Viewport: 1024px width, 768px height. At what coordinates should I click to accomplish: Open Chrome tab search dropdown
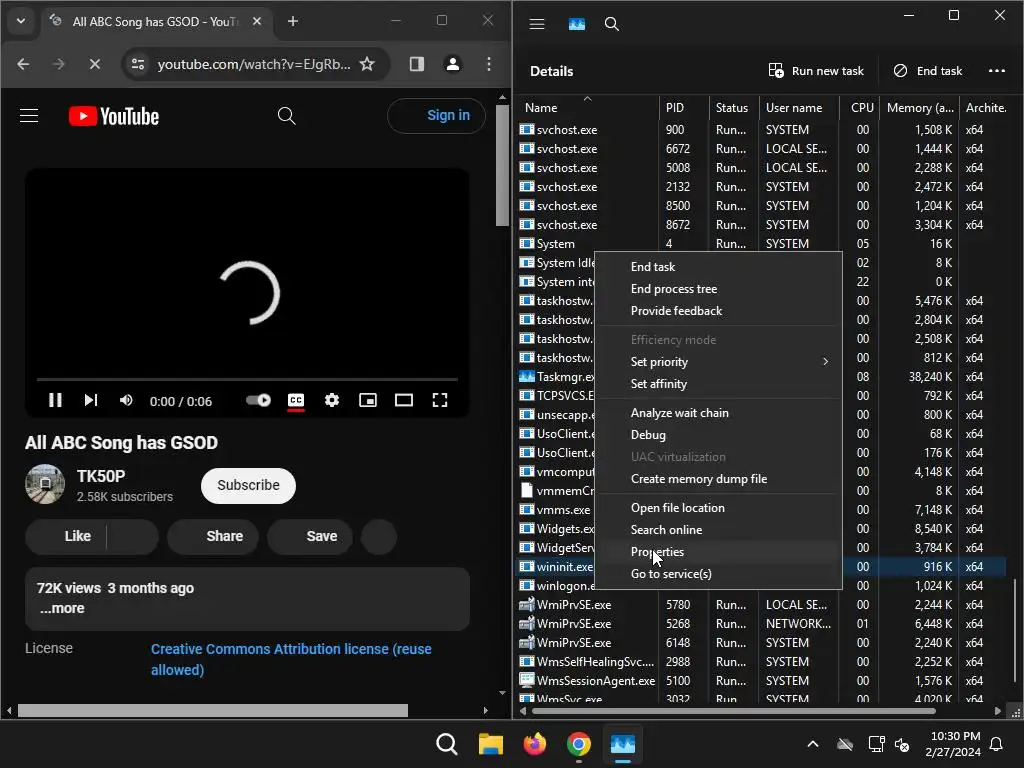click(21, 22)
